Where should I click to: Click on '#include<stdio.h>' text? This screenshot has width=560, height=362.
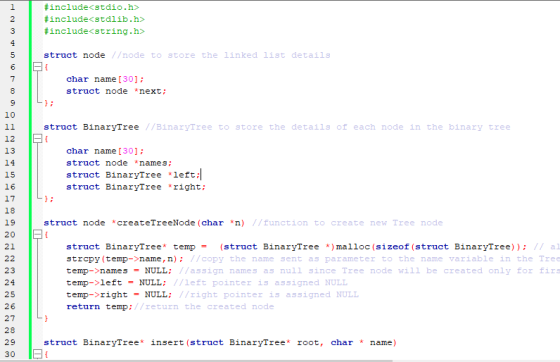click(x=91, y=7)
